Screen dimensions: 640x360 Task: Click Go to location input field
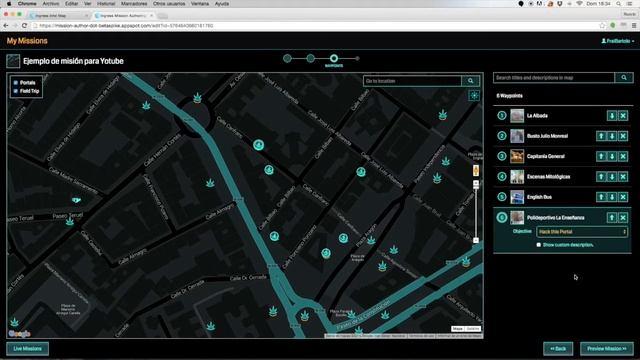[x=412, y=81]
